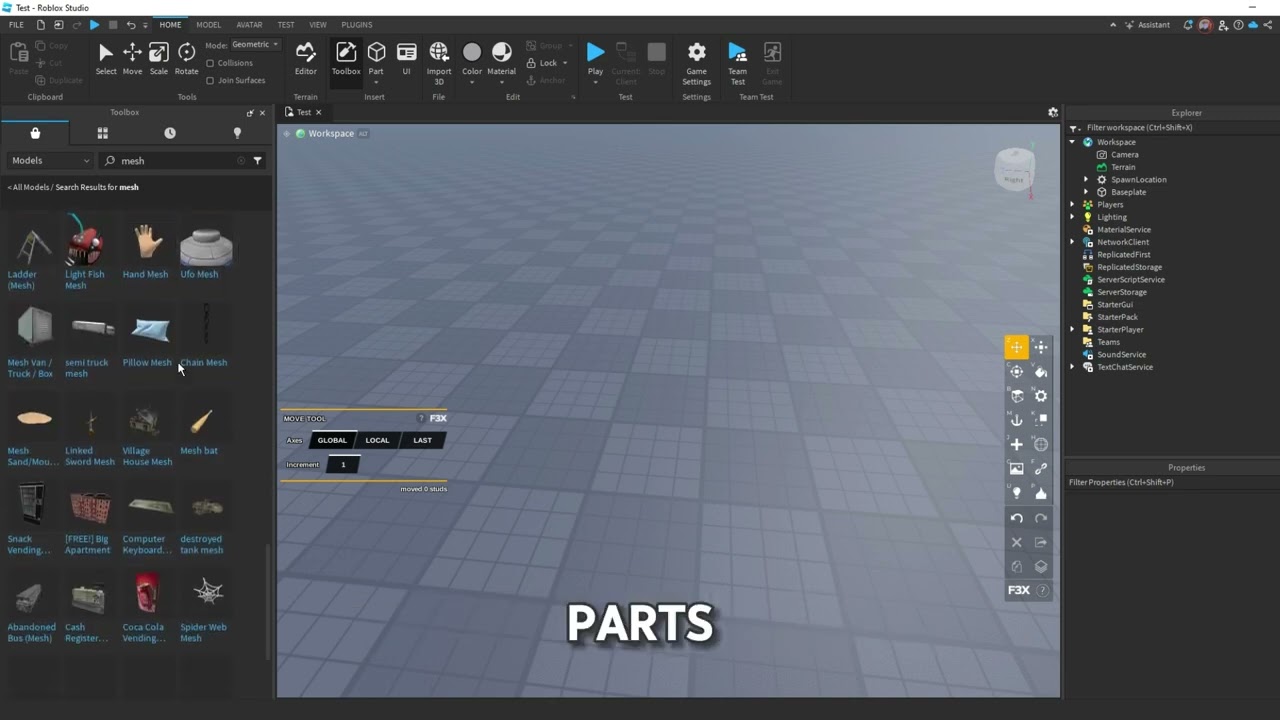The width and height of the screenshot is (1280, 720).
Task: Select the F3X Texture image tool
Action: click(x=1016, y=468)
